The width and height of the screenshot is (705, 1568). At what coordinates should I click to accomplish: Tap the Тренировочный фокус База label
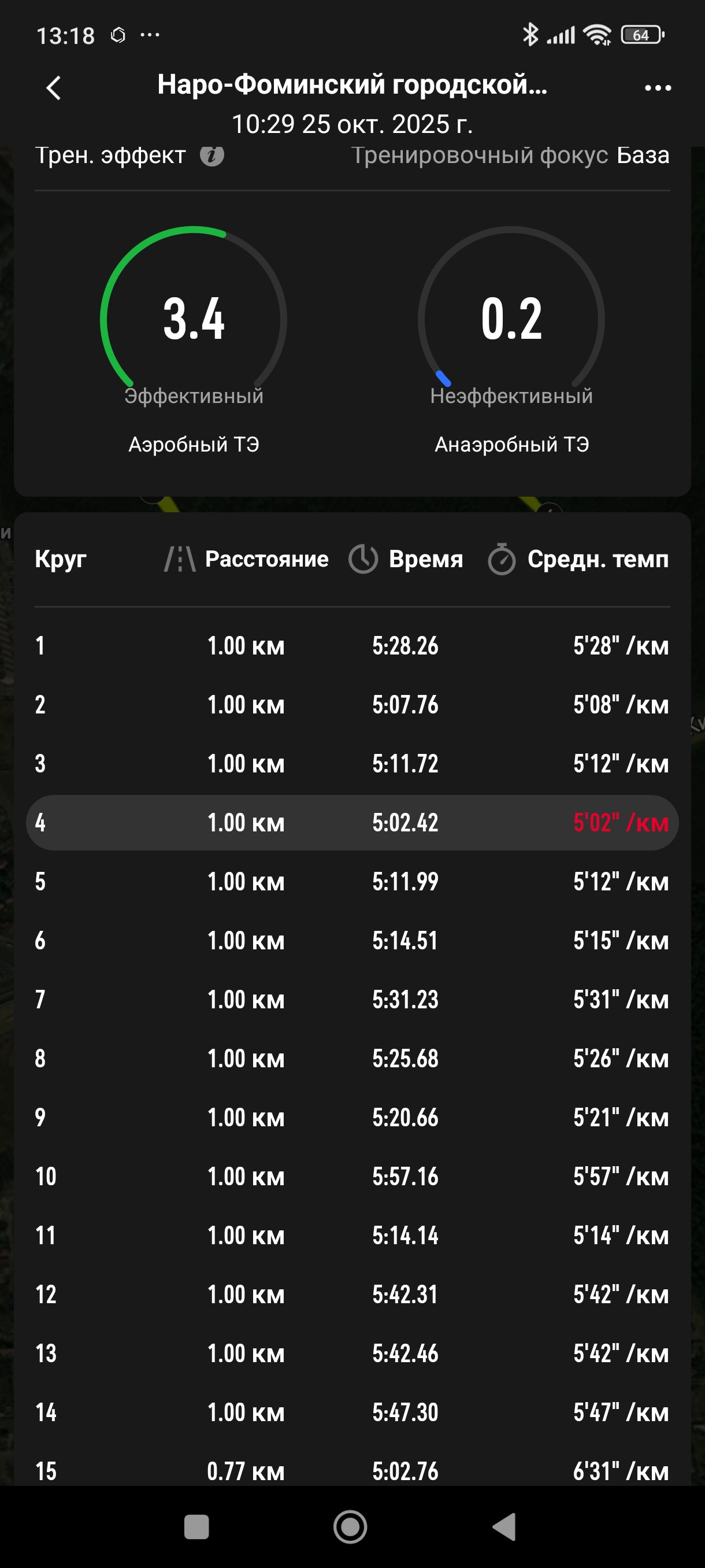click(510, 155)
